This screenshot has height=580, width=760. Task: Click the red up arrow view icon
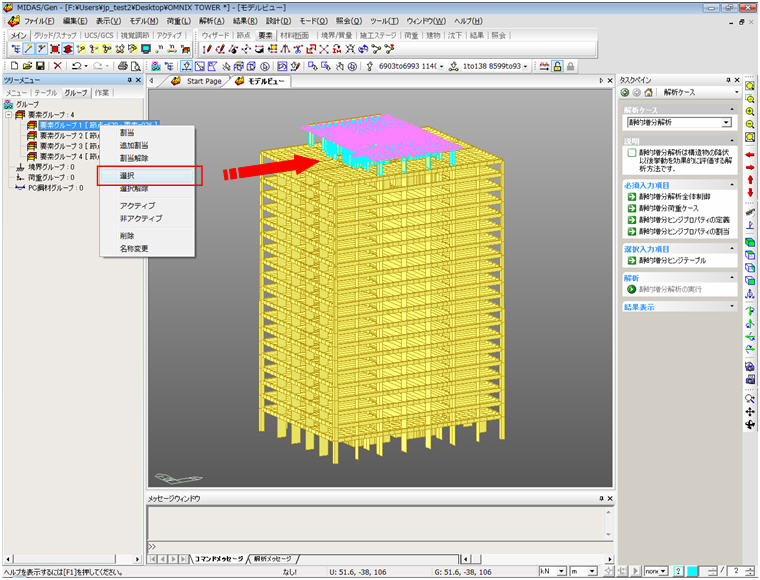(750, 180)
